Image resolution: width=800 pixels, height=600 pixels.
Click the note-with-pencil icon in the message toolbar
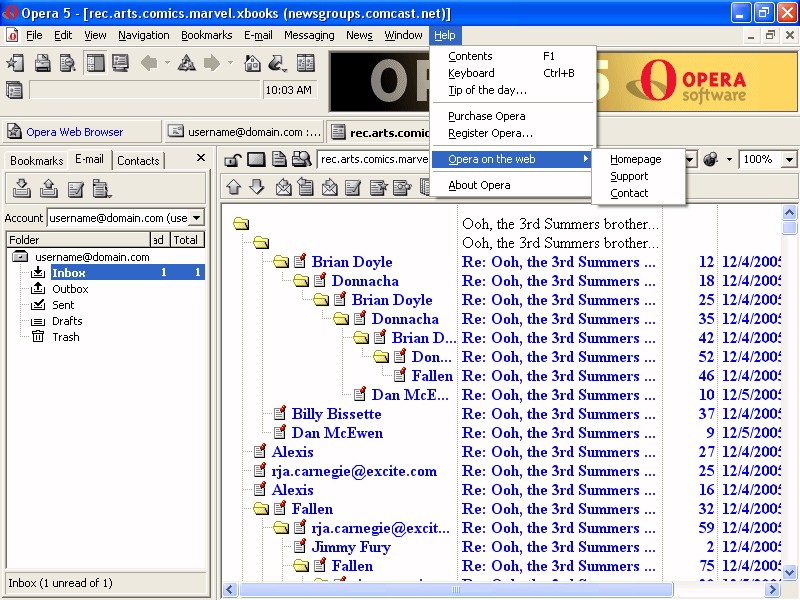click(353, 187)
